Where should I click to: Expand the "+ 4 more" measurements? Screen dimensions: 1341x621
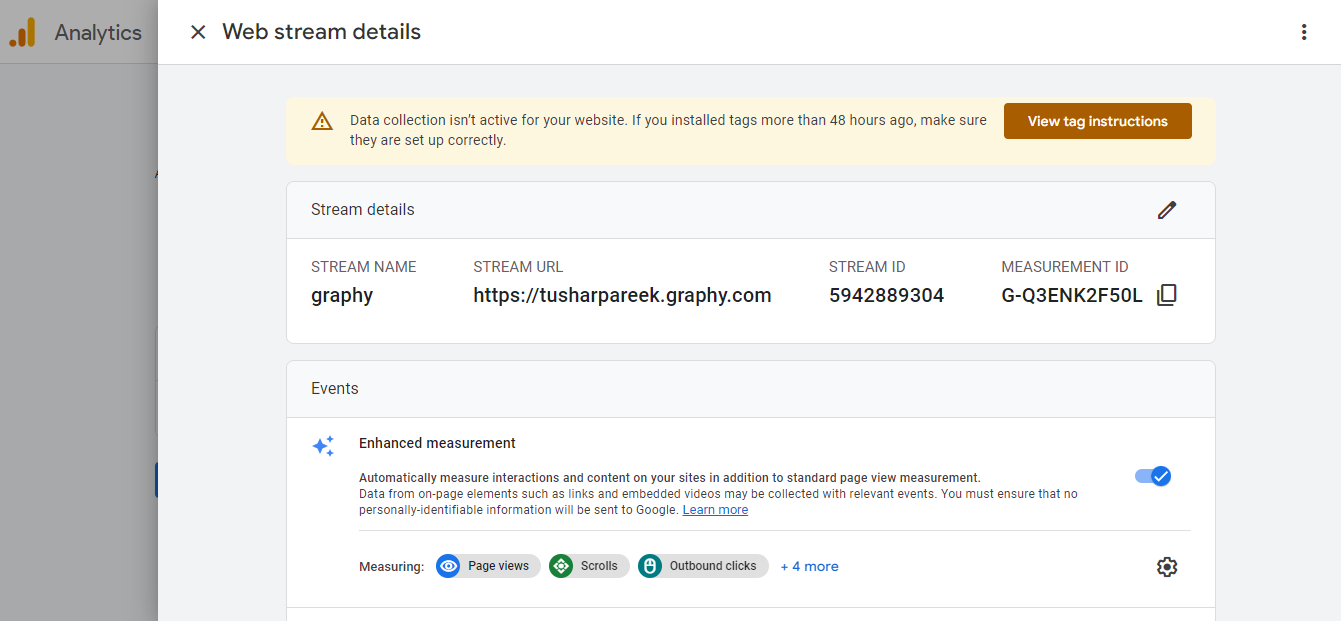tap(809, 566)
